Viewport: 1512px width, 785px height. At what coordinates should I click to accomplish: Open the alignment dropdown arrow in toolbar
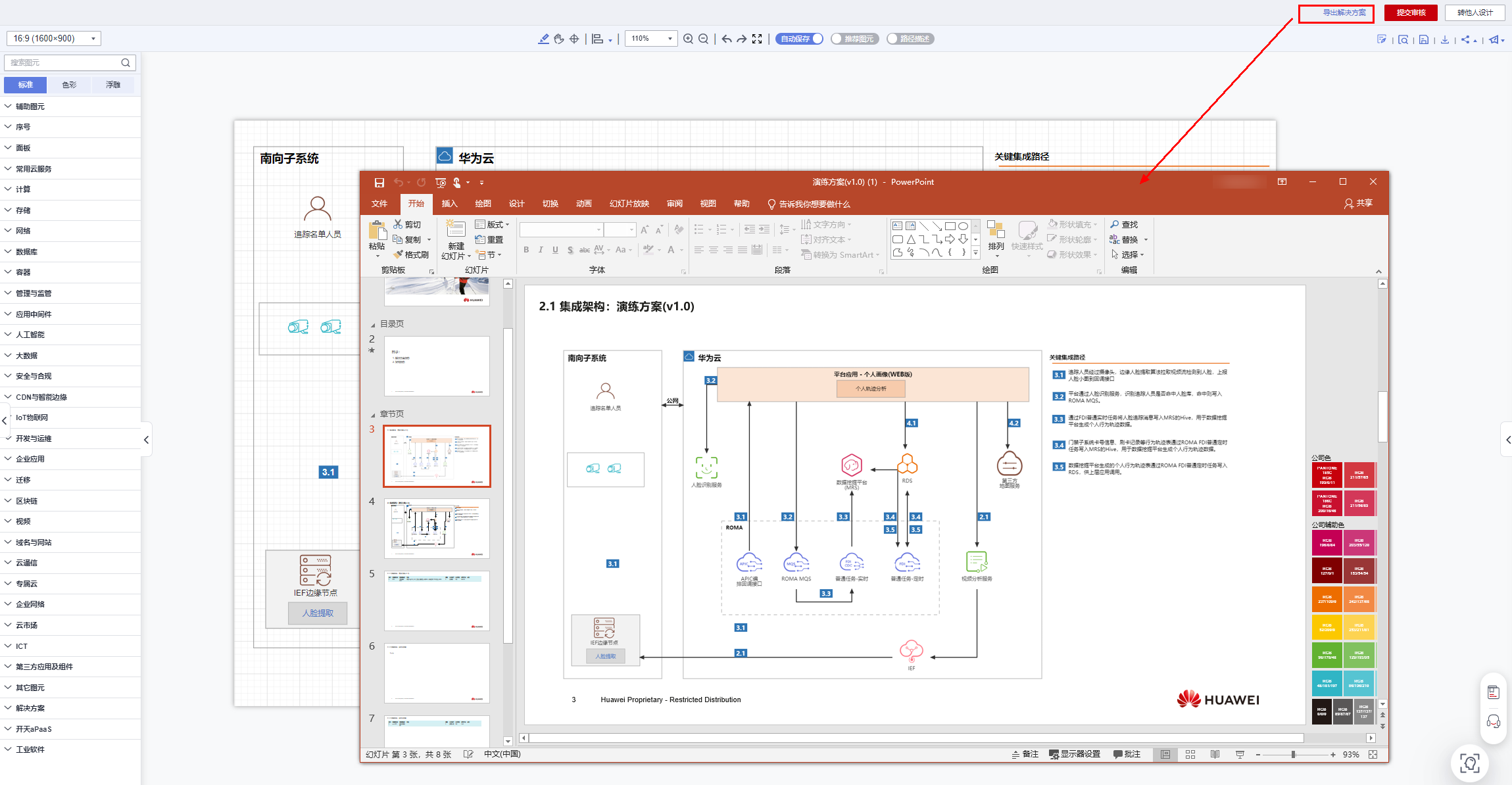[610, 40]
